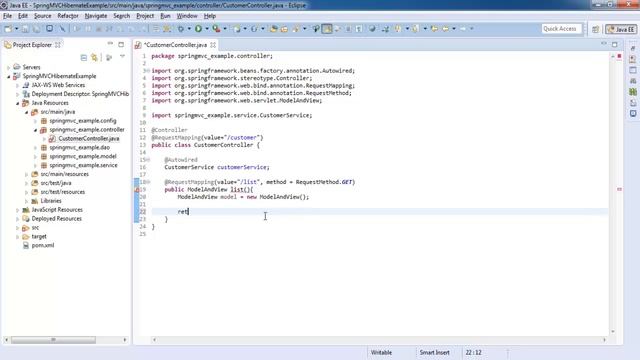
Task: Click the 22 : 12 cursor position status
Action: [473, 353]
